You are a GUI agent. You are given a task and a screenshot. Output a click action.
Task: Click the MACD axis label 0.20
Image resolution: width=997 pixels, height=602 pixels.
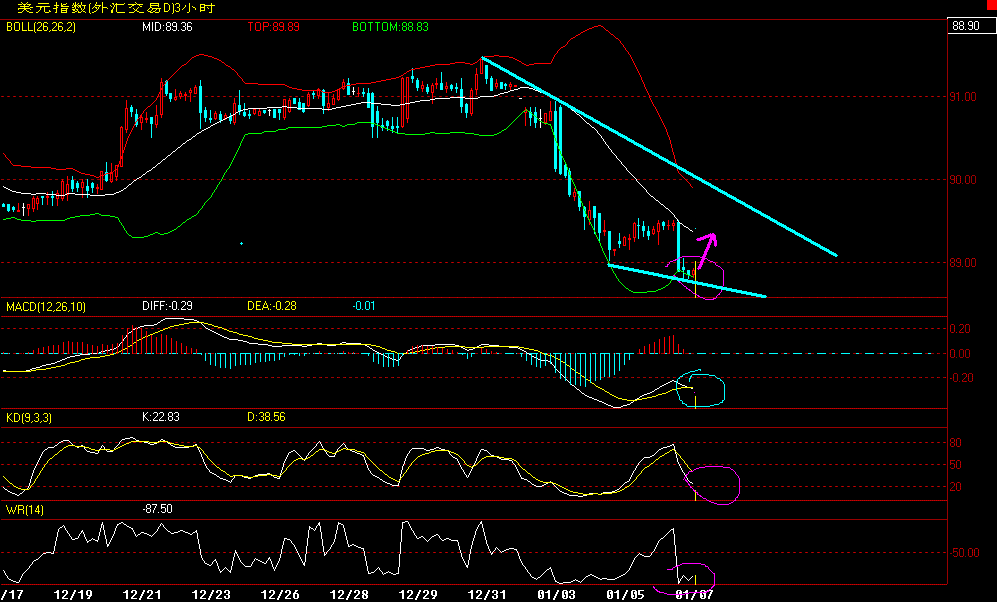point(960,329)
